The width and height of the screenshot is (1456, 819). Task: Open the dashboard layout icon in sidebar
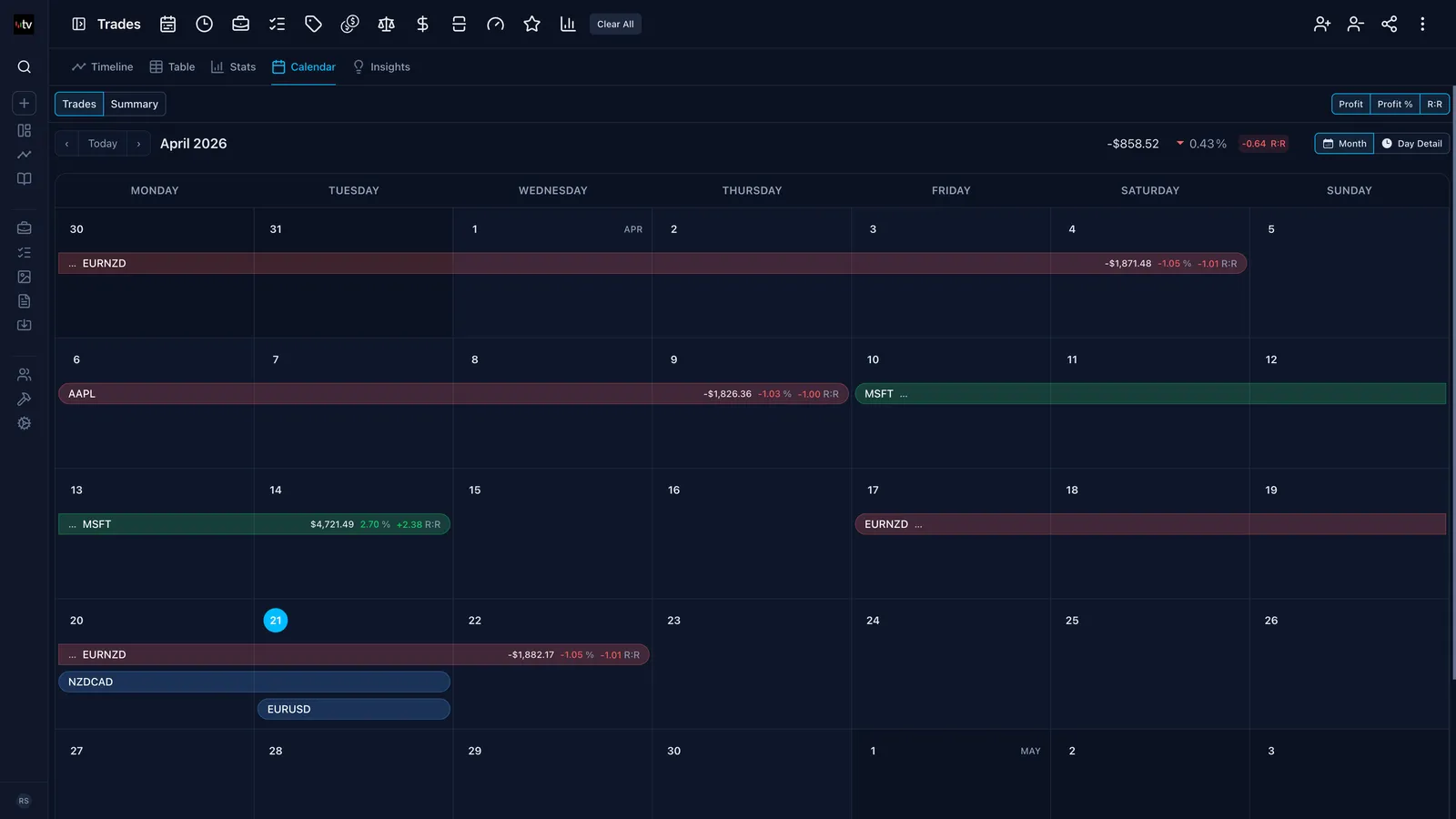click(x=25, y=130)
